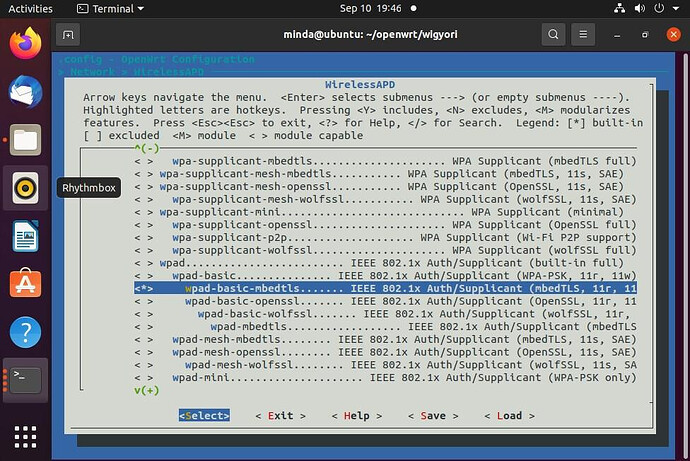Select the wpa-supplicant-wolfssl entry
The image size is (690, 461).
pyautogui.click(x=385, y=251)
